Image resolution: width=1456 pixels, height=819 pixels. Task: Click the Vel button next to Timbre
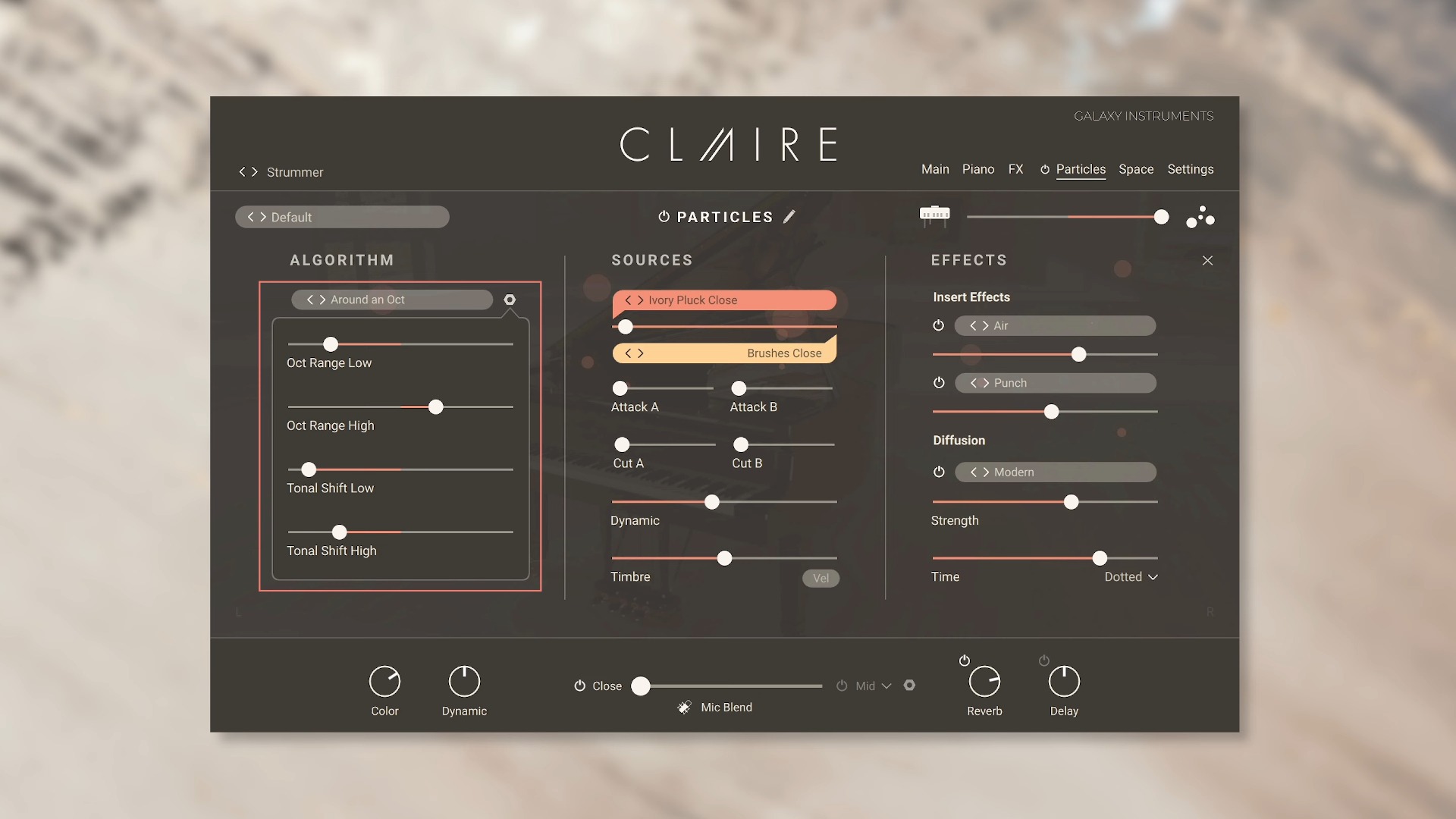[820, 577]
